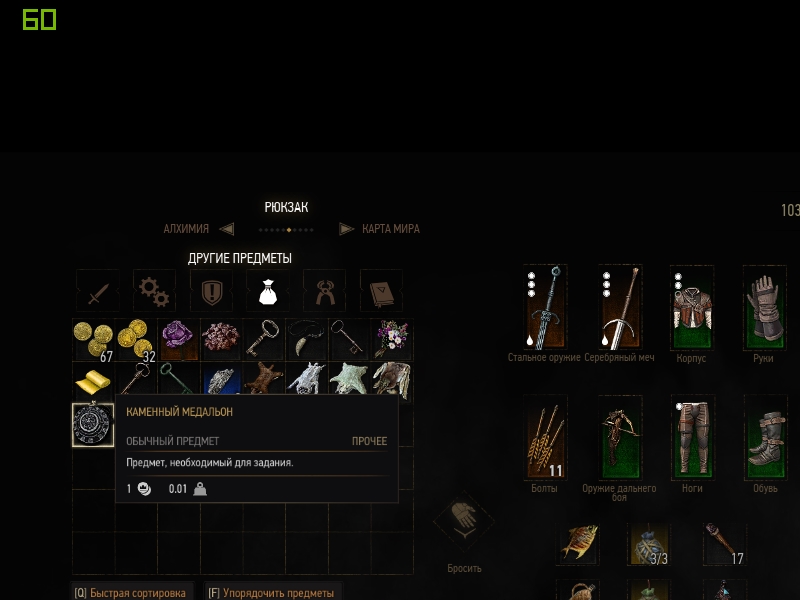Screen dimensions: 800x600
Task: Click the Бросить drop item icon
Action: [464, 521]
